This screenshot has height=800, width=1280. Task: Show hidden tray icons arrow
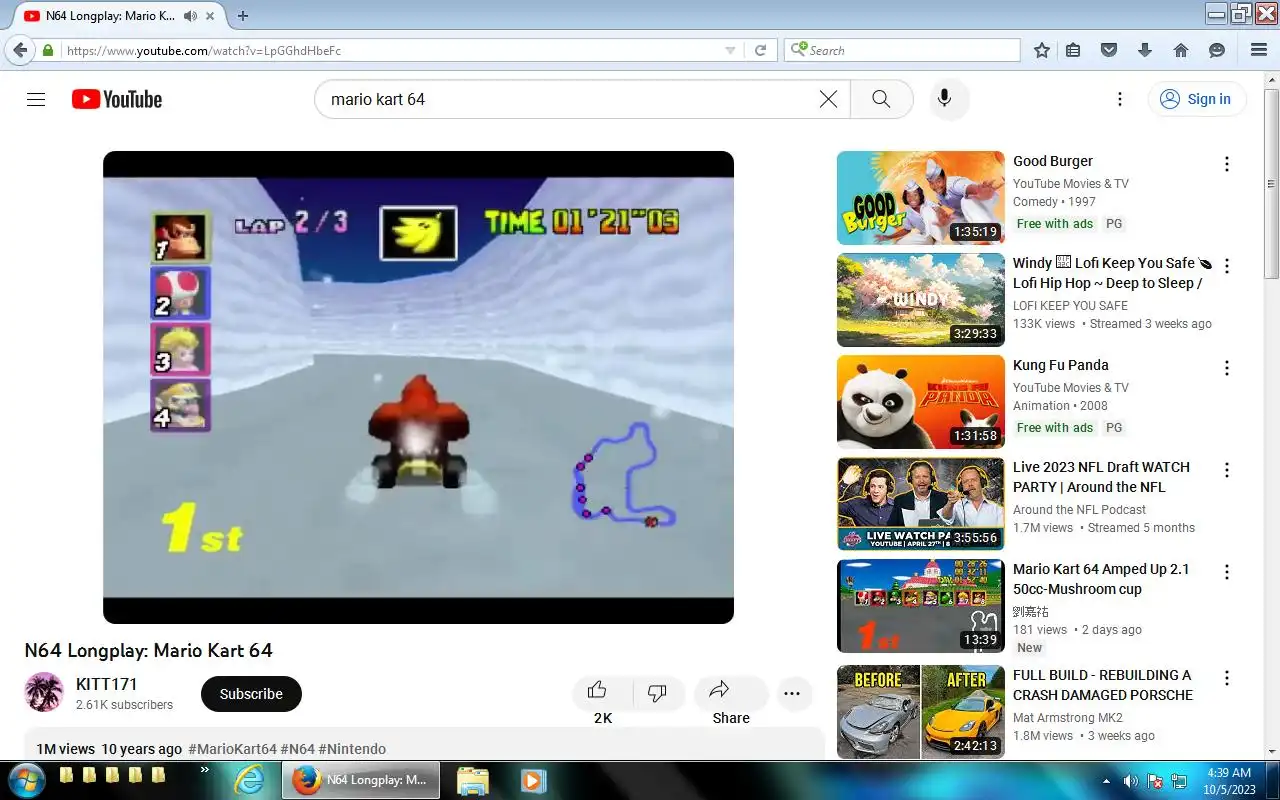[x=1106, y=781]
